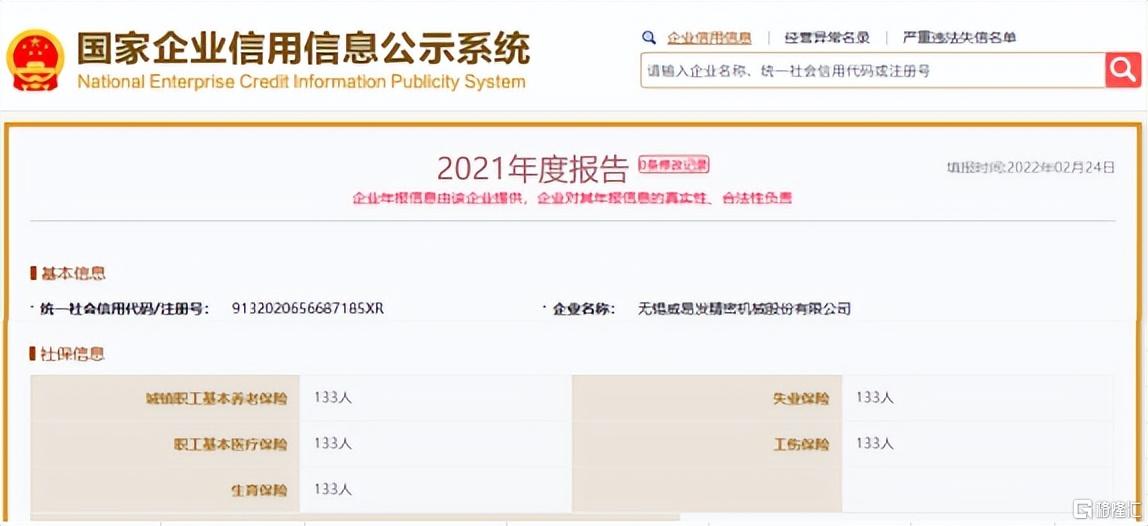Screen dimensions: 1148x526
Task: Open the 严重违法失信名单 tab
Action: pos(959,38)
